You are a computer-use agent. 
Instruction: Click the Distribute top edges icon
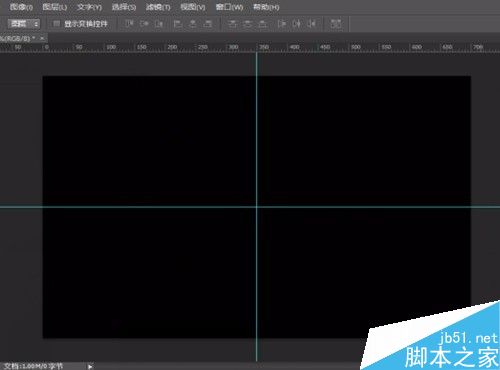point(232,24)
